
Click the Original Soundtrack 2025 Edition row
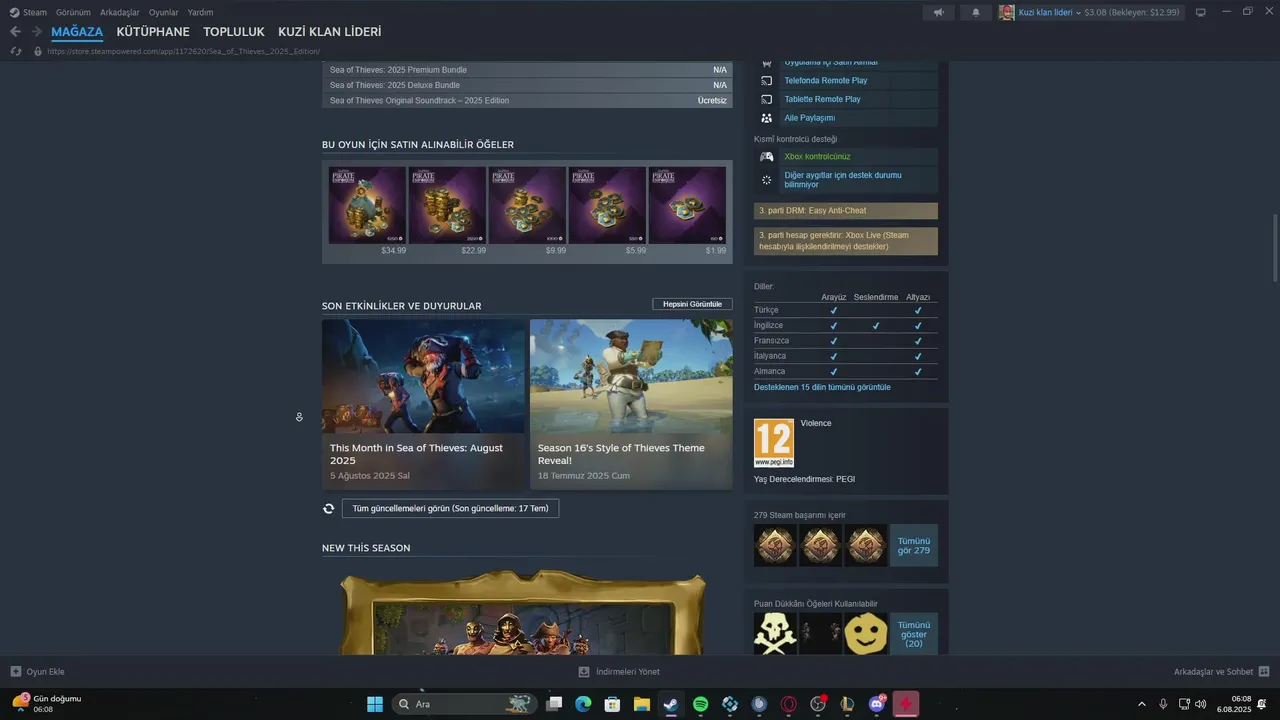[x=527, y=101]
